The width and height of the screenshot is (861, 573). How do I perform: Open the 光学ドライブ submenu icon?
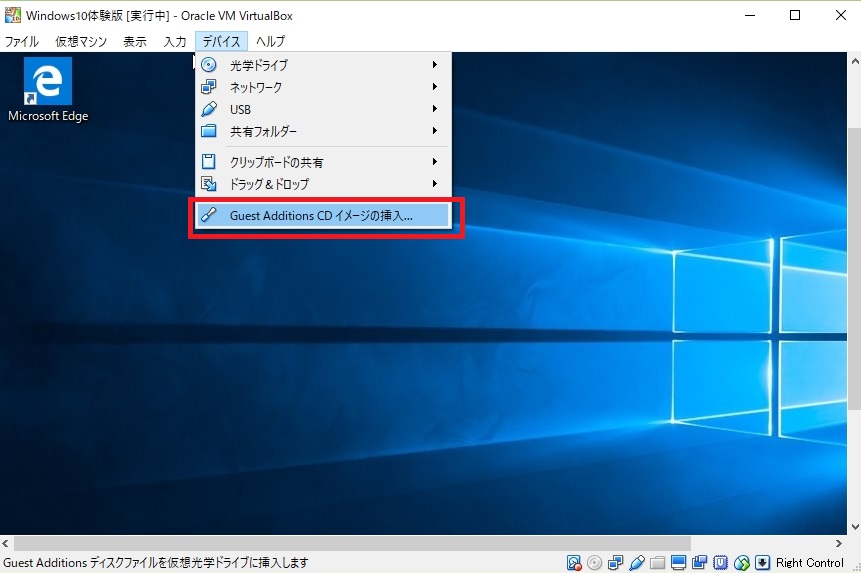coord(209,65)
